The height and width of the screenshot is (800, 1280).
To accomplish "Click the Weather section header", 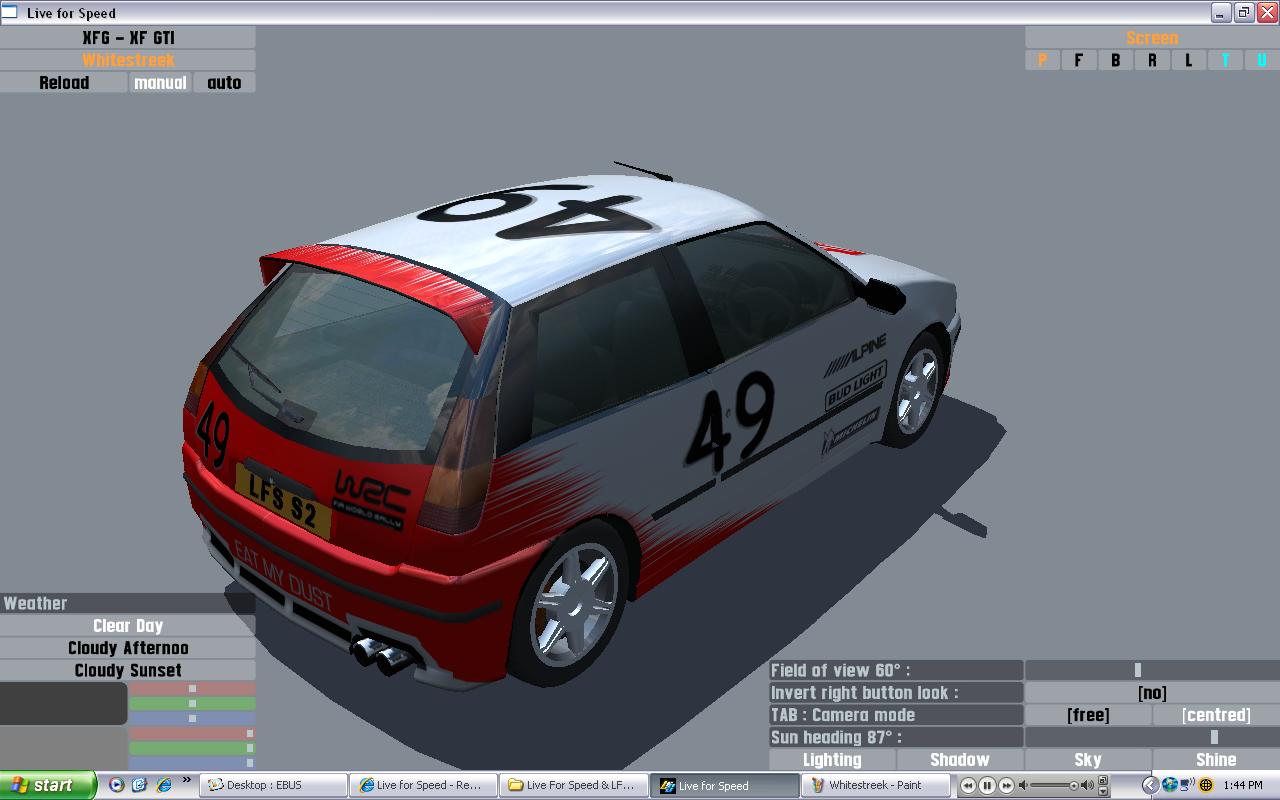I will [128, 603].
